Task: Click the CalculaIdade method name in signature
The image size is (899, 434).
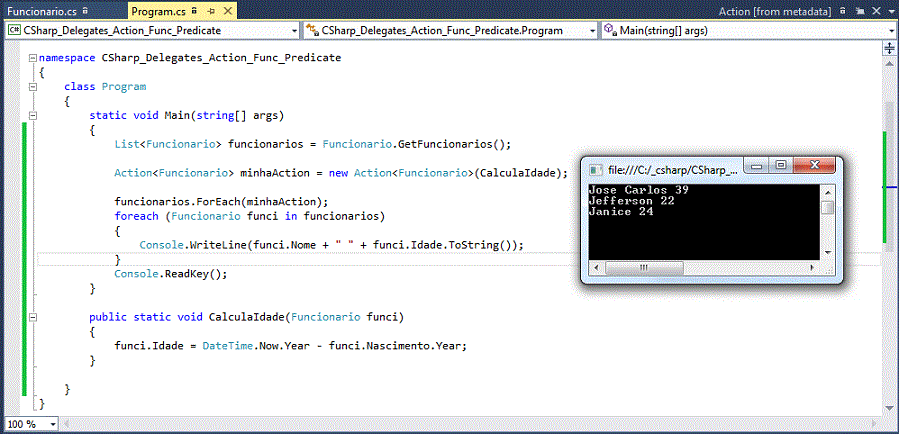Action: point(247,317)
